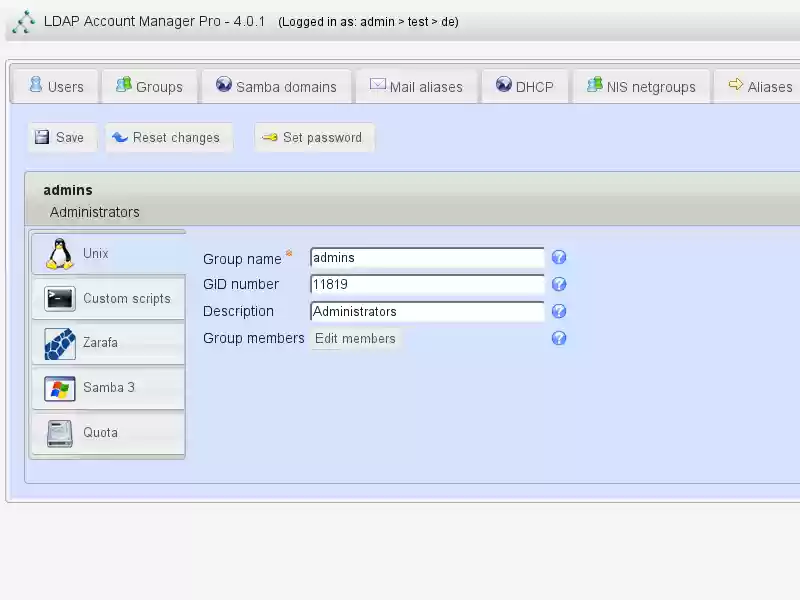Open Custom scripts via the terminal icon
The width and height of the screenshot is (800, 600).
pos(58,298)
